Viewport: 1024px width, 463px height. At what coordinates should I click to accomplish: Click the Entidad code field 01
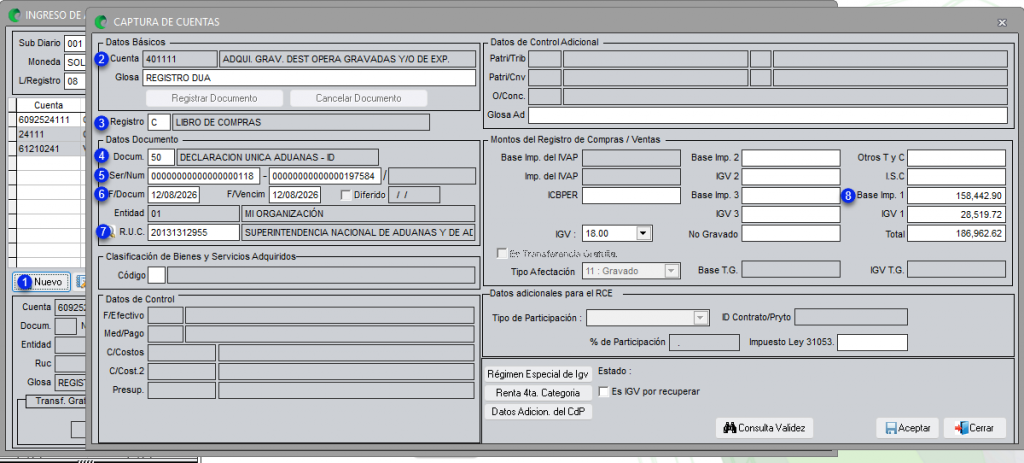194,214
